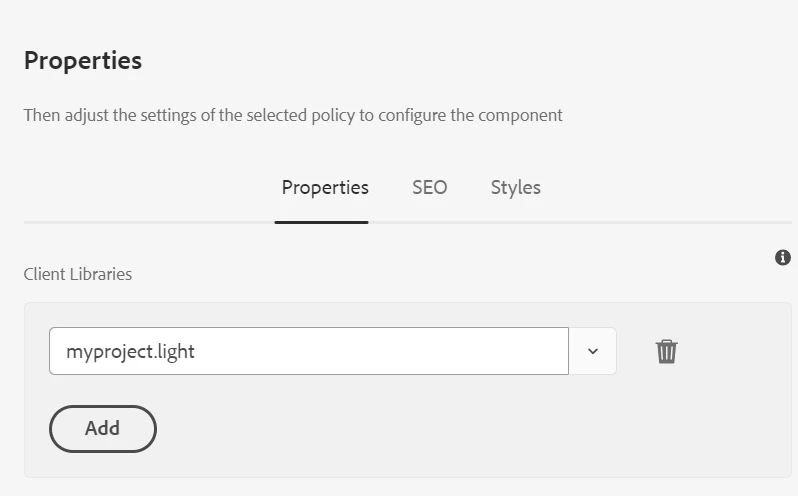Image resolution: width=798 pixels, height=496 pixels.
Task: Select the Properties tab
Action: (325, 187)
